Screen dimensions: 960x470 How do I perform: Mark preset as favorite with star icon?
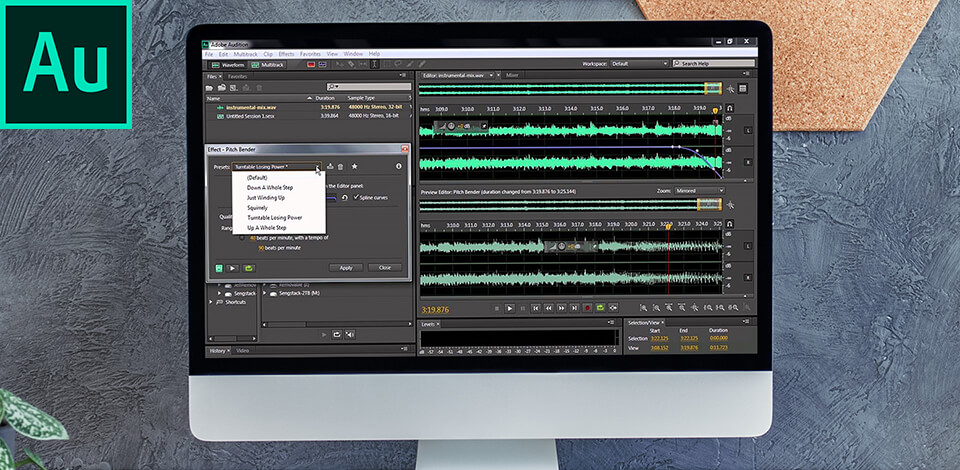pyautogui.click(x=354, y=166)
